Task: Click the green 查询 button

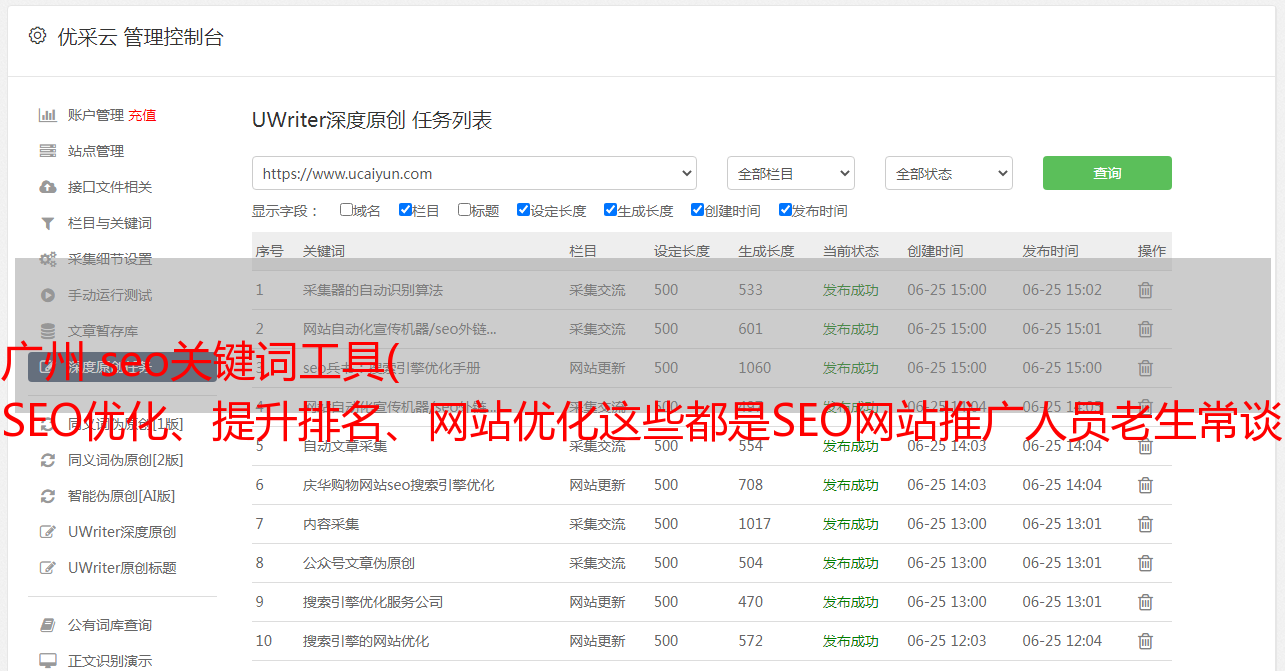Action: tap(1107, 173)
